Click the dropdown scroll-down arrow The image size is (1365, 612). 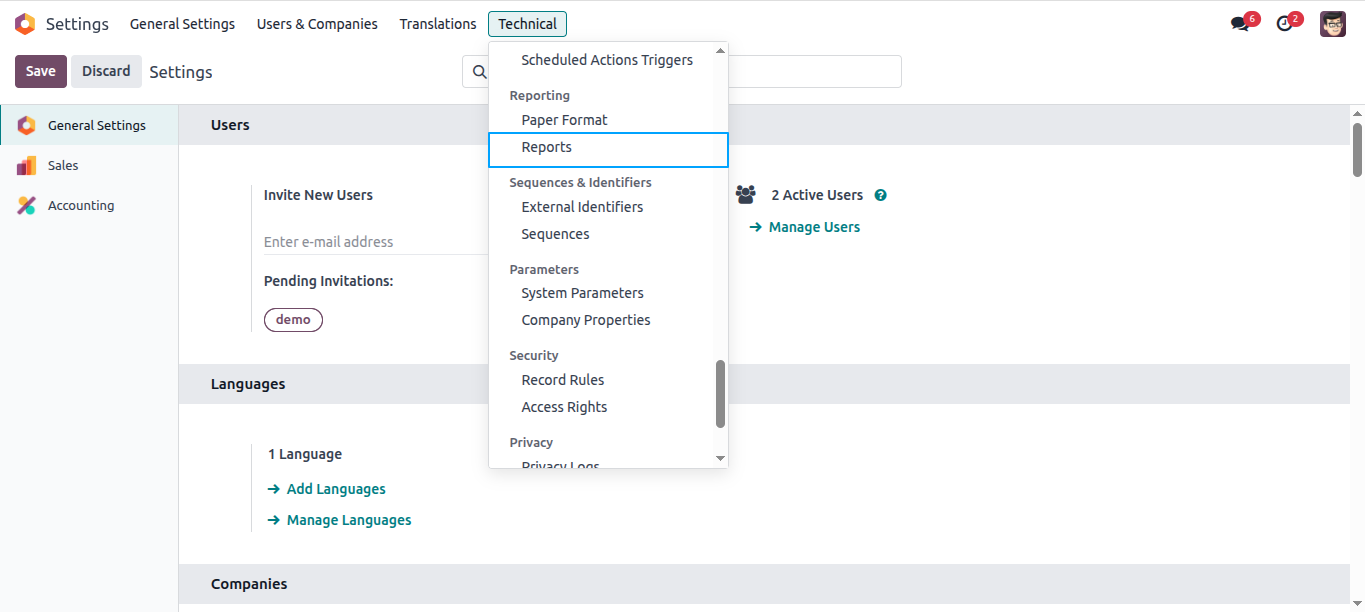point(720,458)
